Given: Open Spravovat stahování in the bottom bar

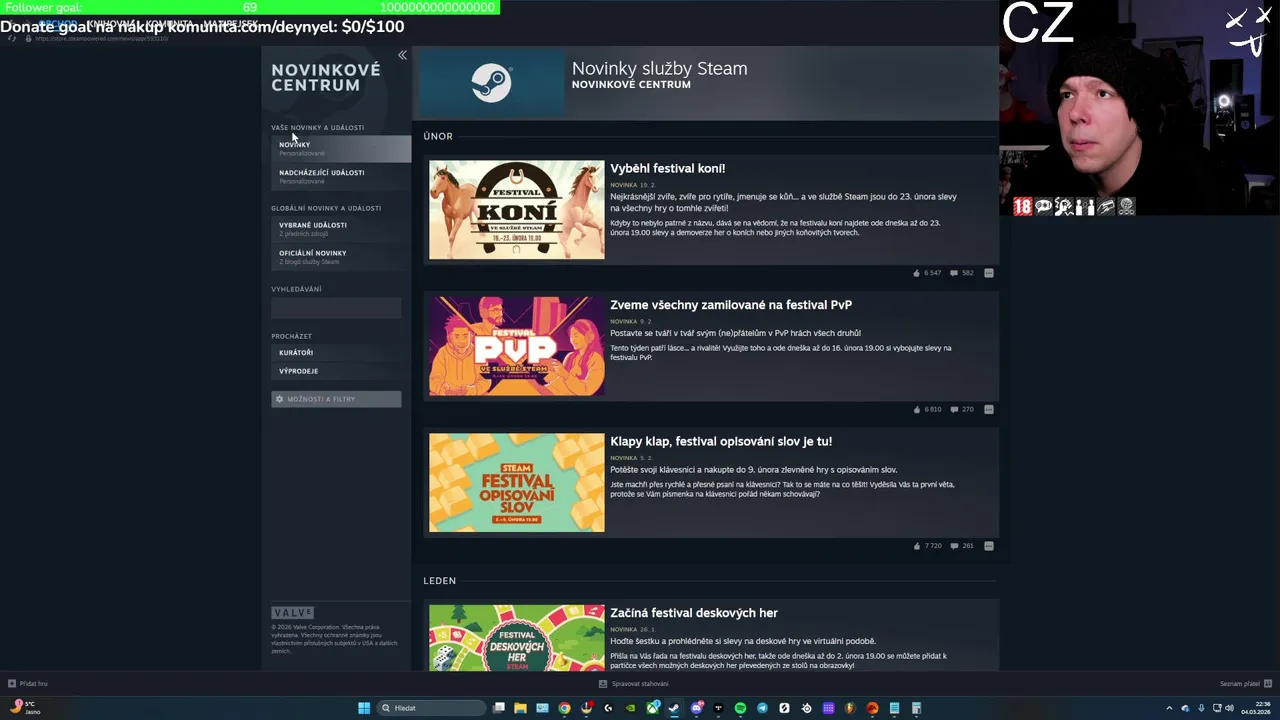Looking at the screenshot, I should tap(634, 684).
